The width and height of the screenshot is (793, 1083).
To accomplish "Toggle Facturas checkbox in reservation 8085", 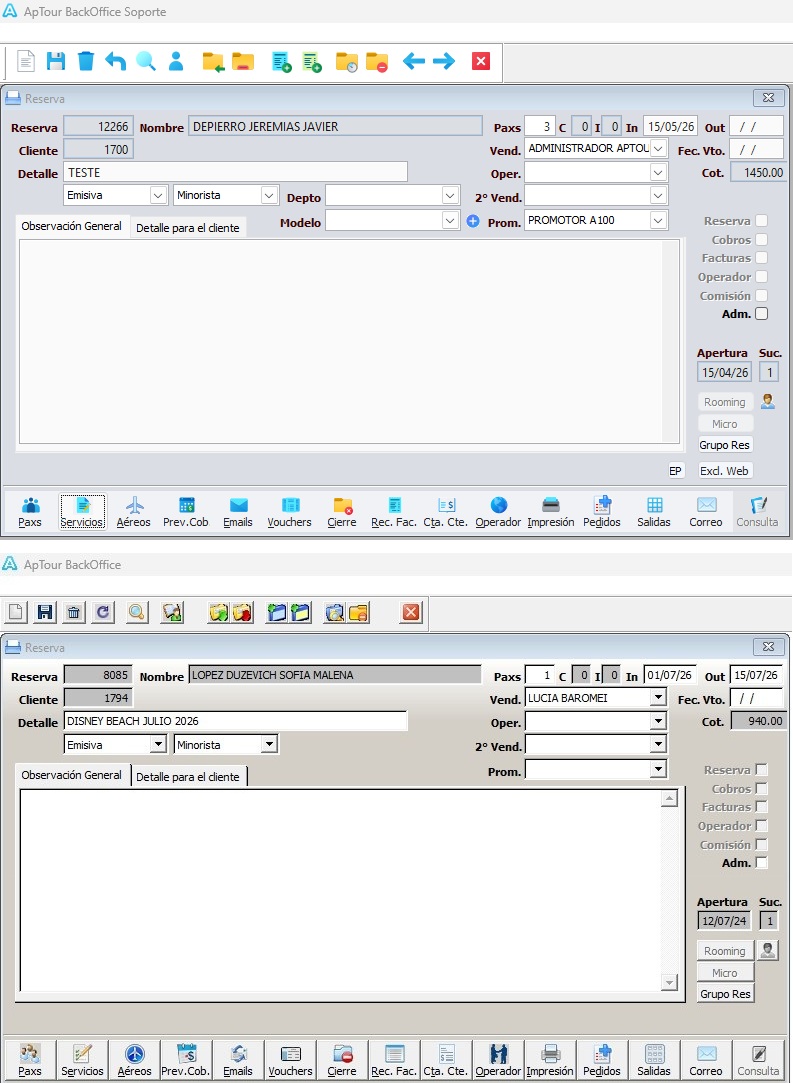I will pos(761,807).
